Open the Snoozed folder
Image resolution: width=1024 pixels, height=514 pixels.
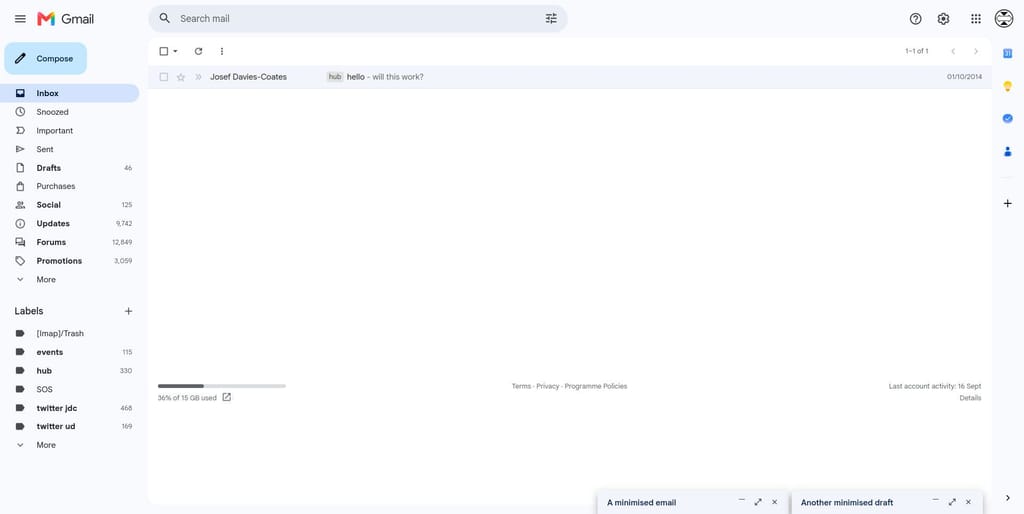point(70,112)
